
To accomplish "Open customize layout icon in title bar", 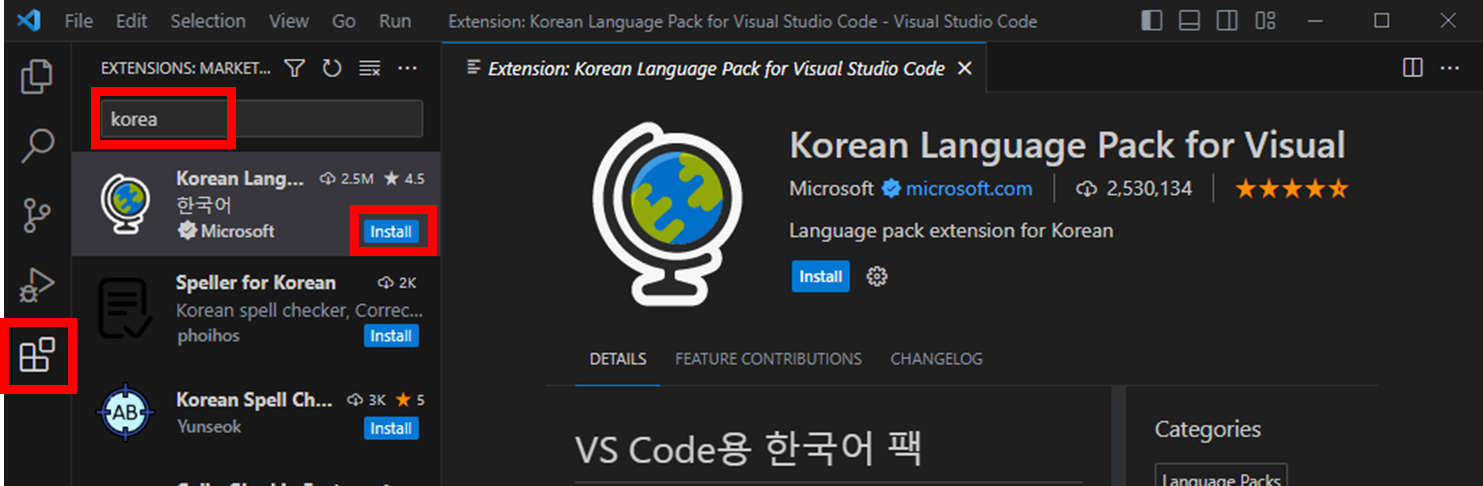I will pyautogui.click(x=1265, y=21).
